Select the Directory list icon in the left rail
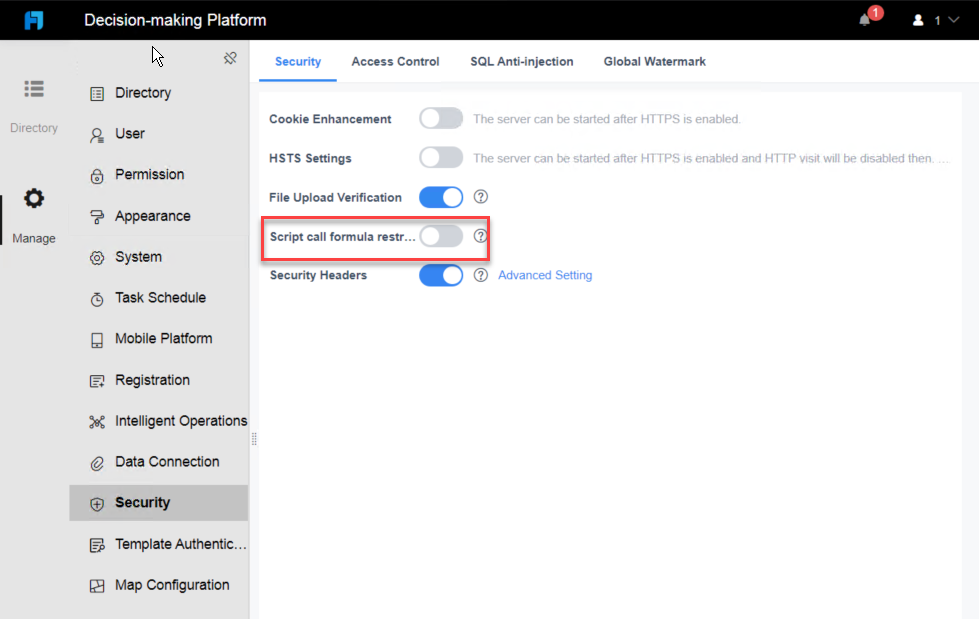Viewport: 979px width, 619px height. (x=34, y=89)
